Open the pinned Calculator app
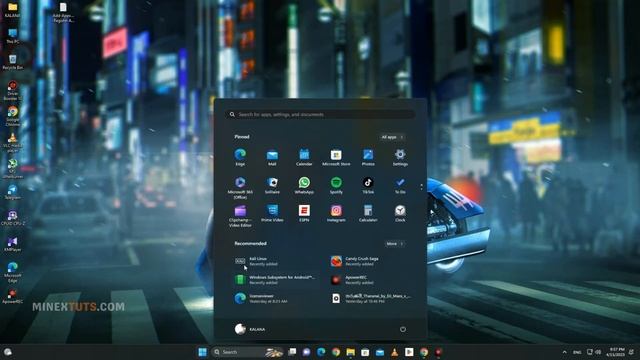Viewport: 640px width, 360px height. click(x=368, y=213)
